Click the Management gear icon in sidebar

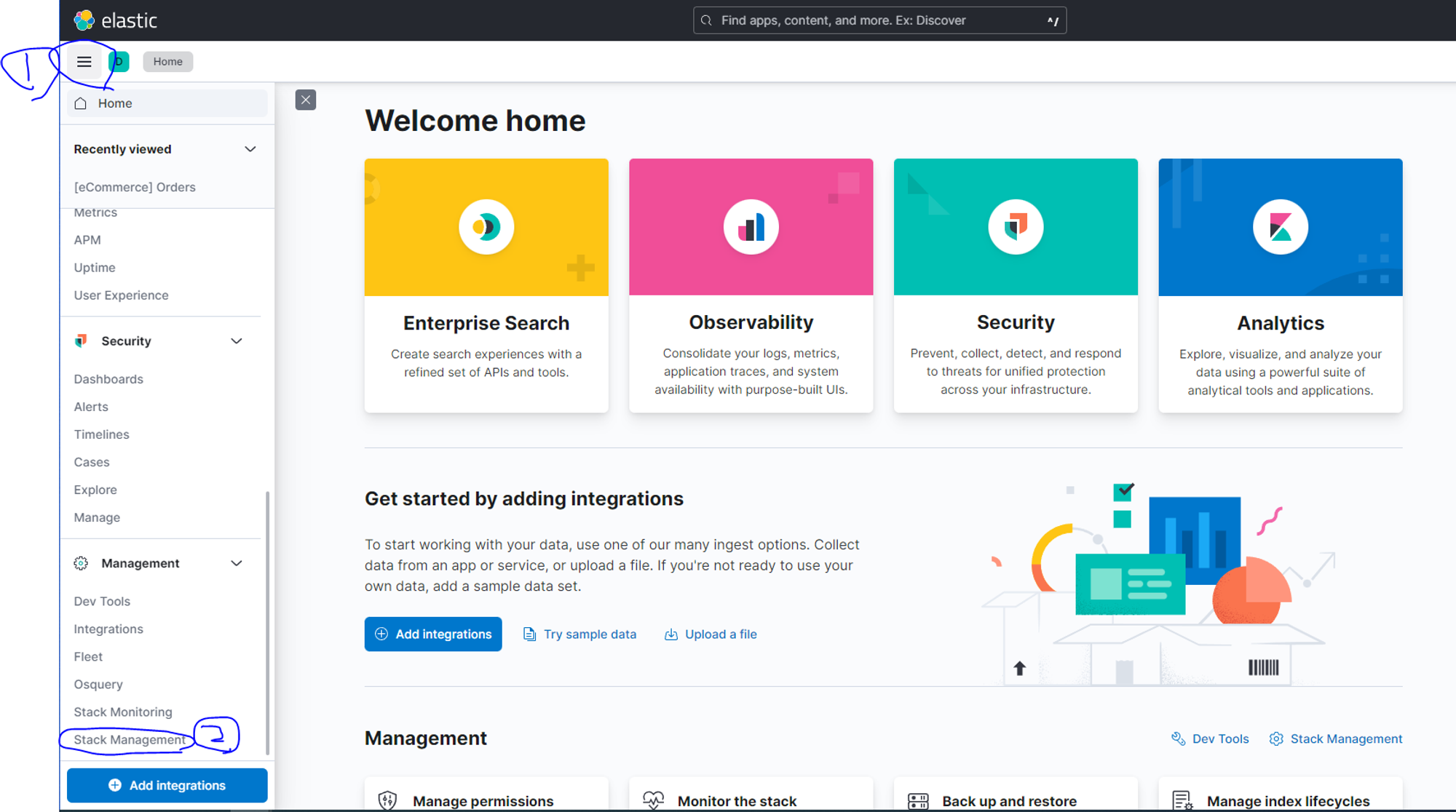click(81, 563)
